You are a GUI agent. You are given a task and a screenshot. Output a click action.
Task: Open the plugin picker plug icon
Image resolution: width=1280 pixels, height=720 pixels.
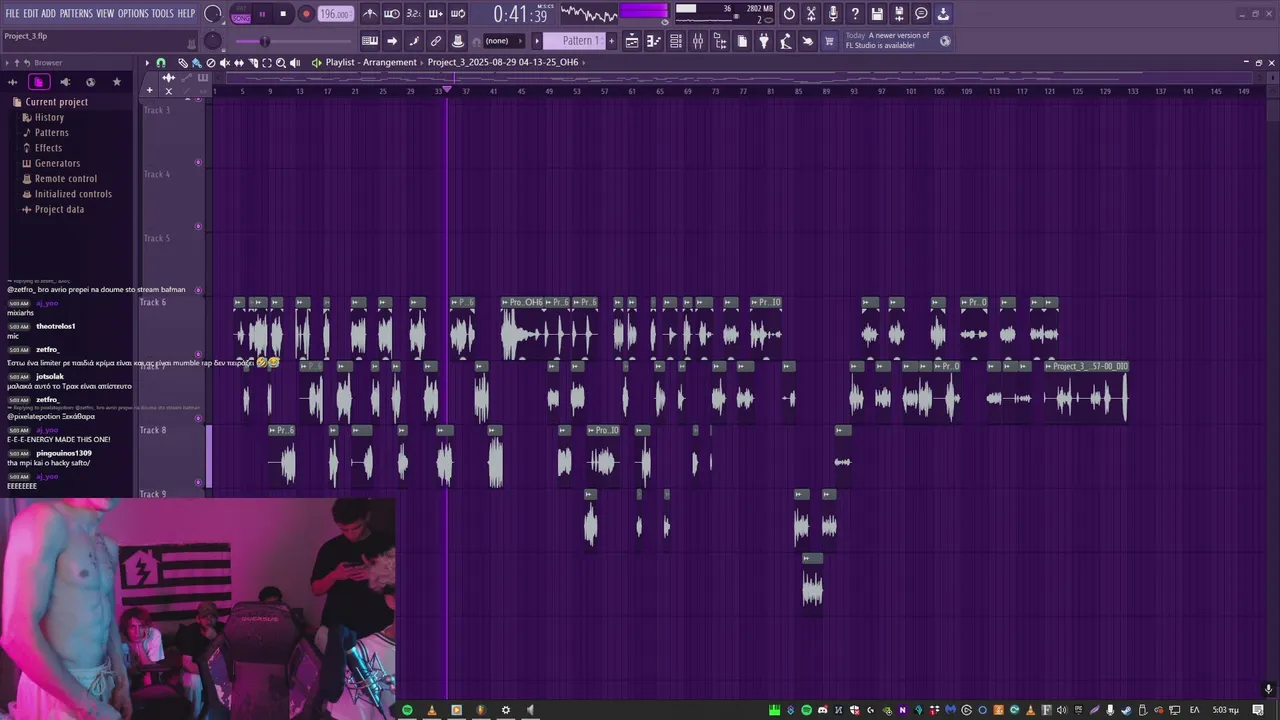point(764,41)
